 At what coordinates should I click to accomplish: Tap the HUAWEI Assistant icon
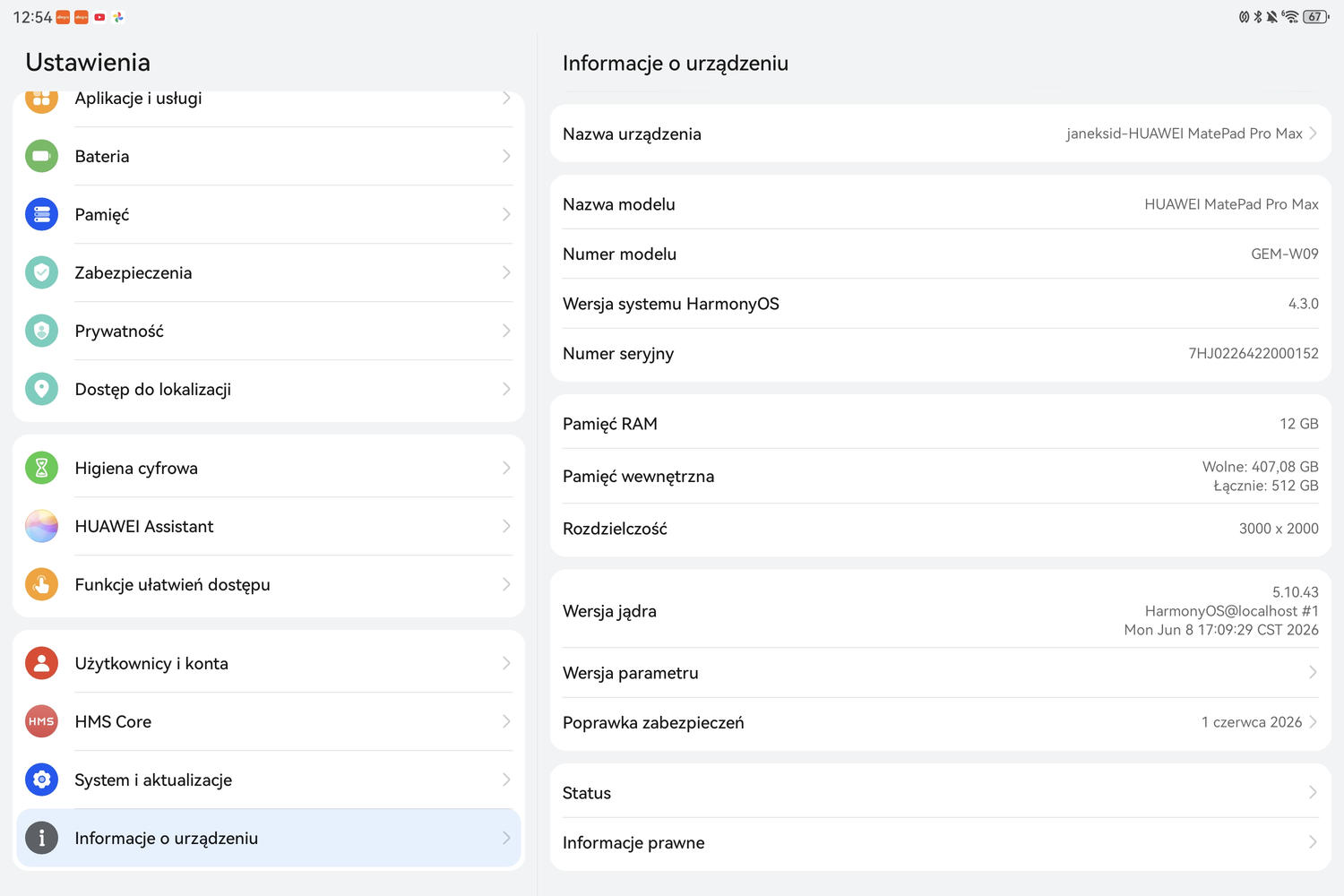tap(41, 526)
